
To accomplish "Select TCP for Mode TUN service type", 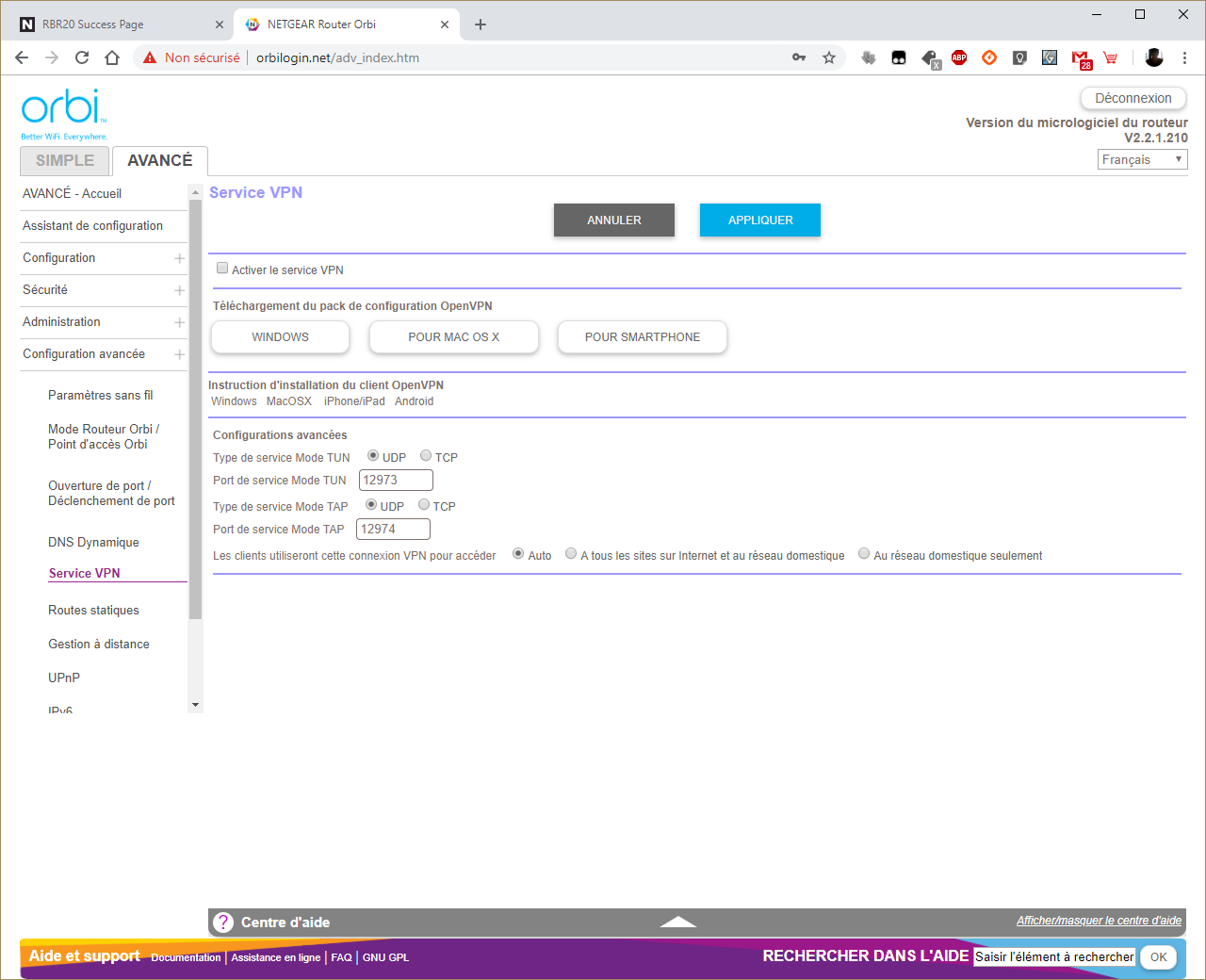I will [426, 455].
